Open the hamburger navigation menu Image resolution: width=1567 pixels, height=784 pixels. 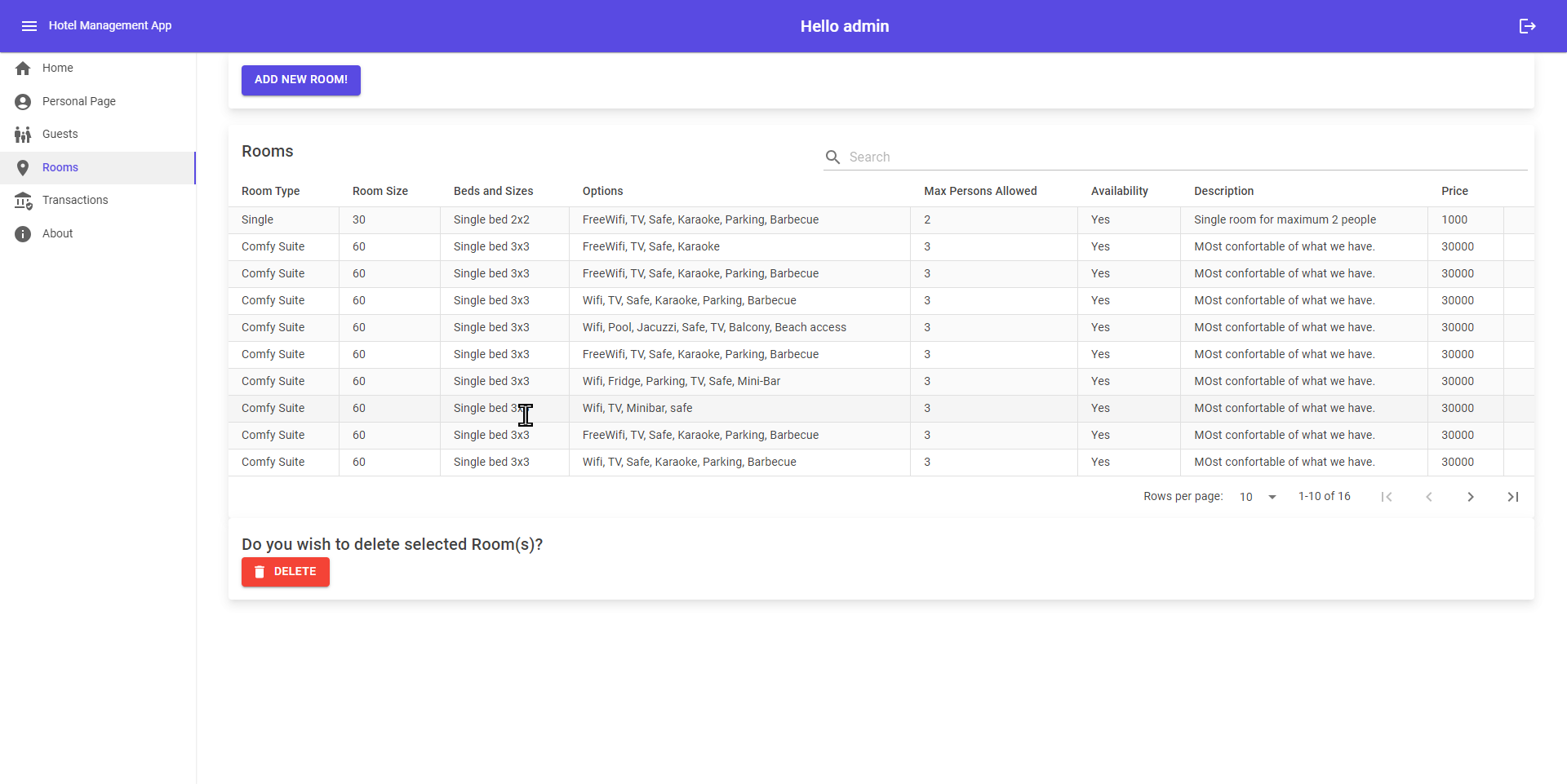(29, 25)
